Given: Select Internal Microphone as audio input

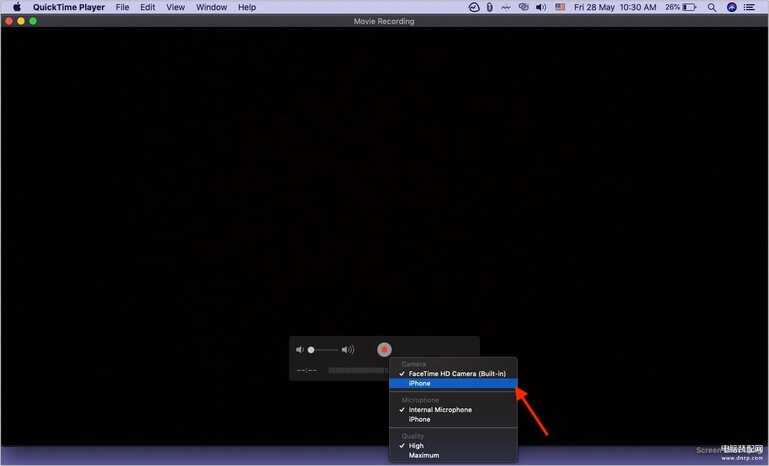Looking at the screenshot, I should tap(453, 410).
